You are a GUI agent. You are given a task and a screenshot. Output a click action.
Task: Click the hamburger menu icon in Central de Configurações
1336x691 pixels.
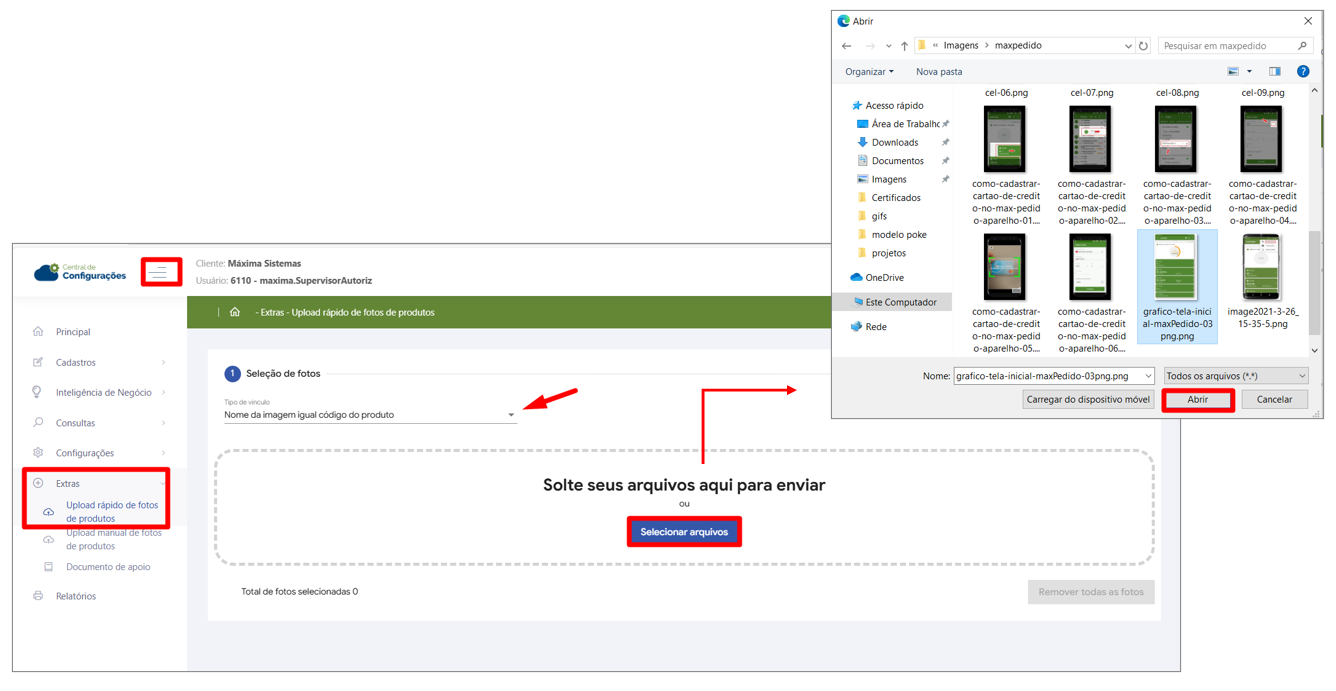point(159,272)
